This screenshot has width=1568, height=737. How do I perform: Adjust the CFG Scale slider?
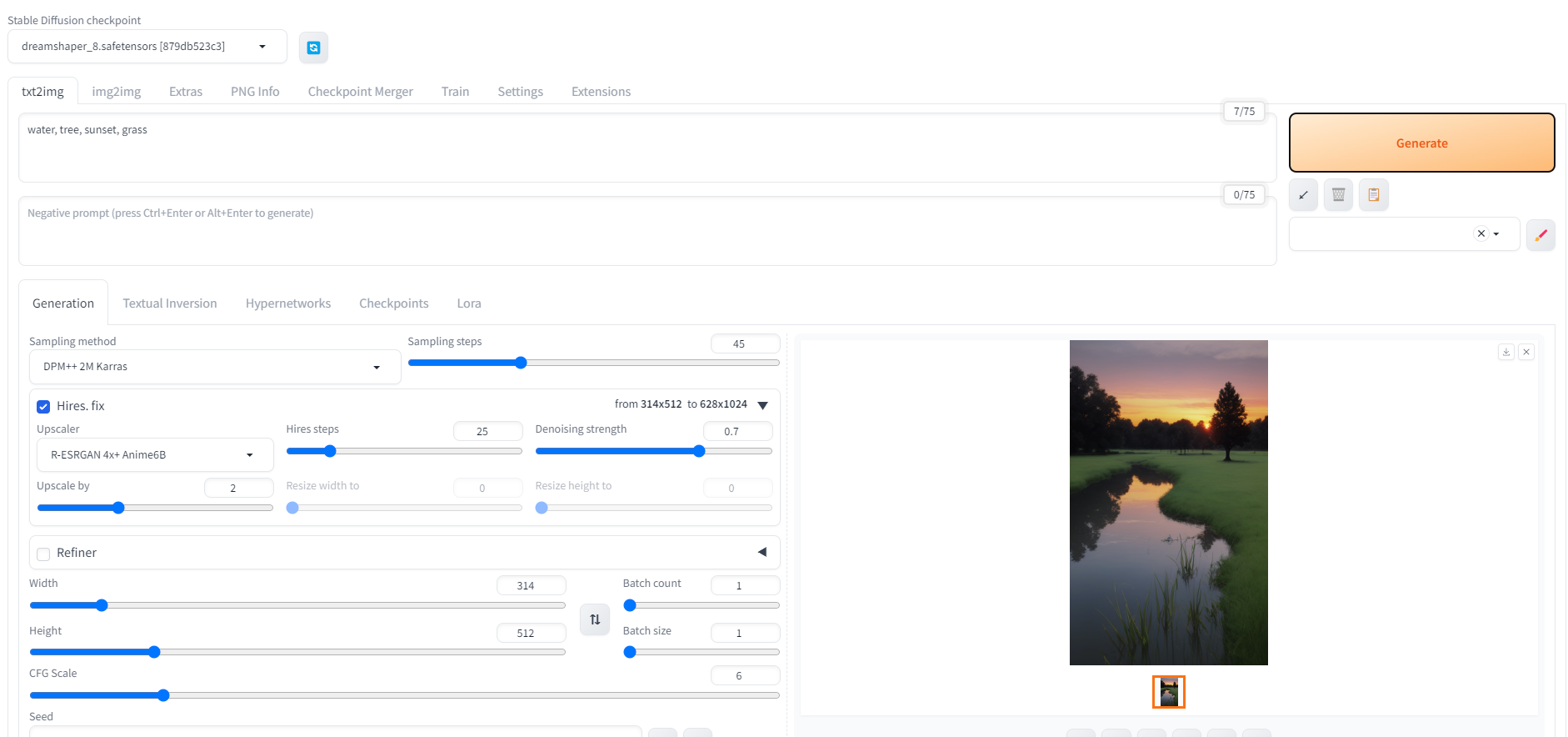[x=405, y=695]
